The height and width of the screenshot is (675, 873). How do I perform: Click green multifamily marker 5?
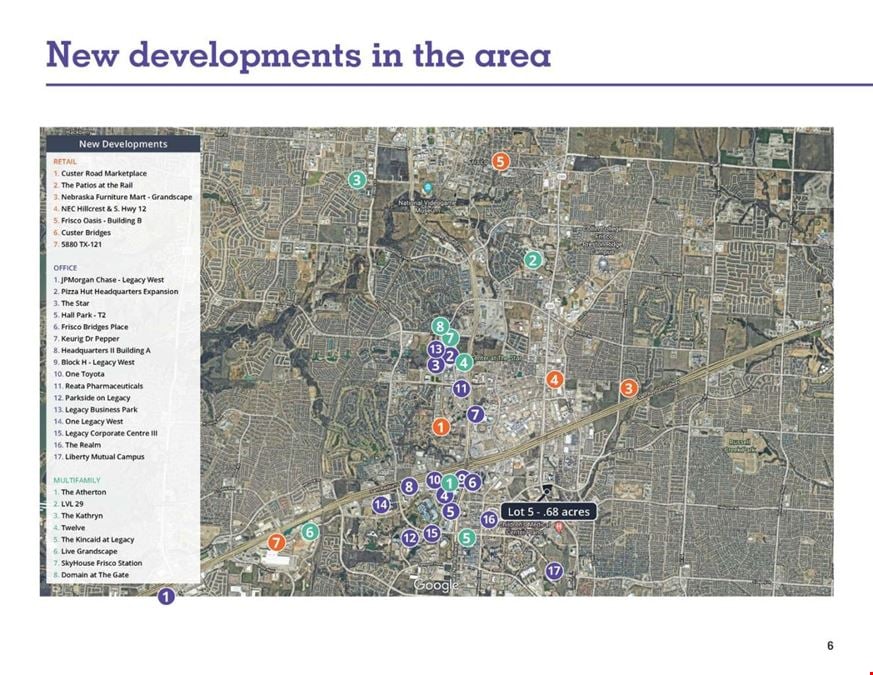click(x=467, y=537)
